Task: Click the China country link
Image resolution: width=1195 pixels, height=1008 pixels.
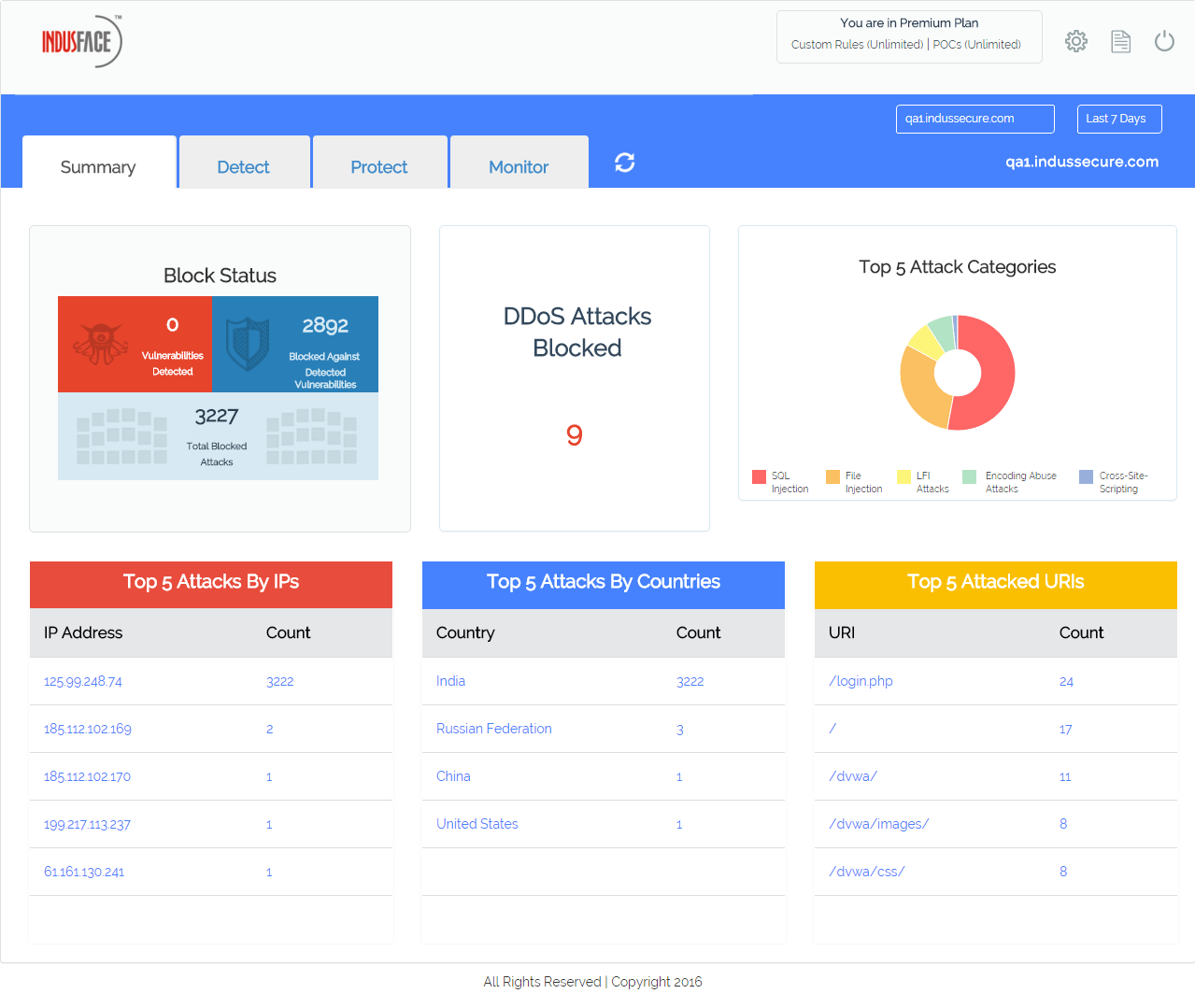Action: point(453,776)
